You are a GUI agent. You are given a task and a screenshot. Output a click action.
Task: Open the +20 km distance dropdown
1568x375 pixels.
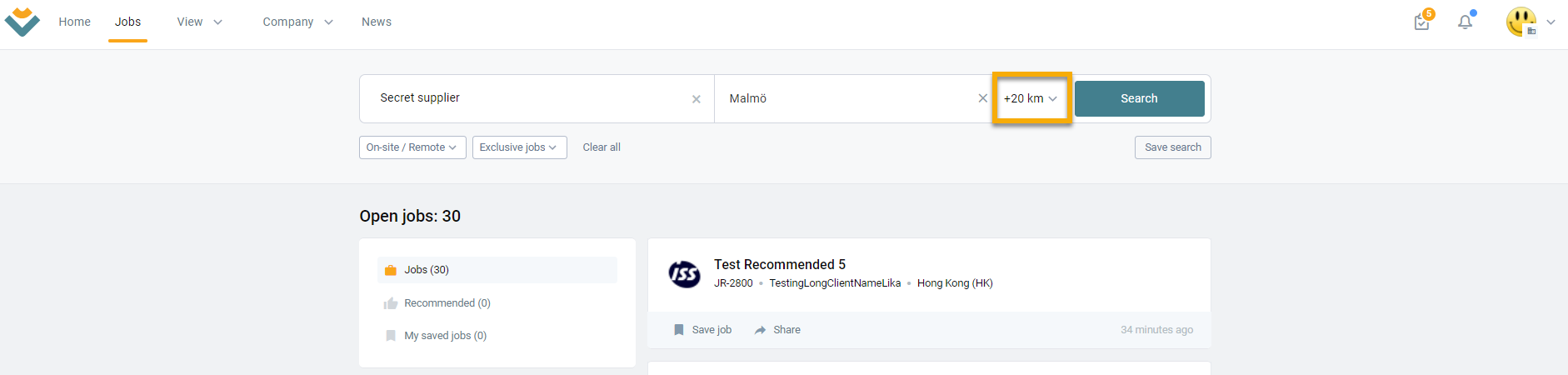point(1031,98)
